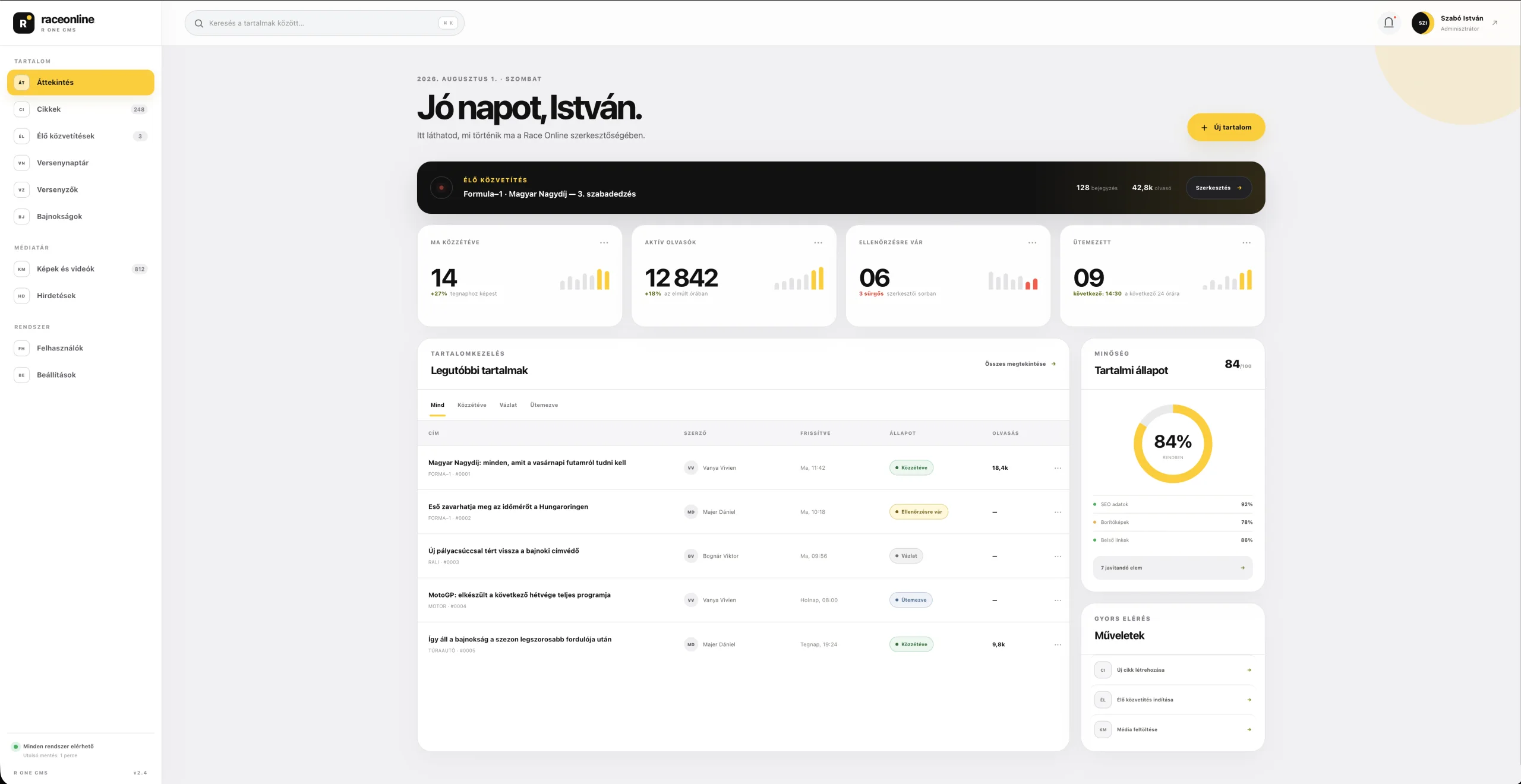Click the ÉL icon beside Élő közvetítés indítása
The image size is (1521, 784).
click(x=1103, y=700)
